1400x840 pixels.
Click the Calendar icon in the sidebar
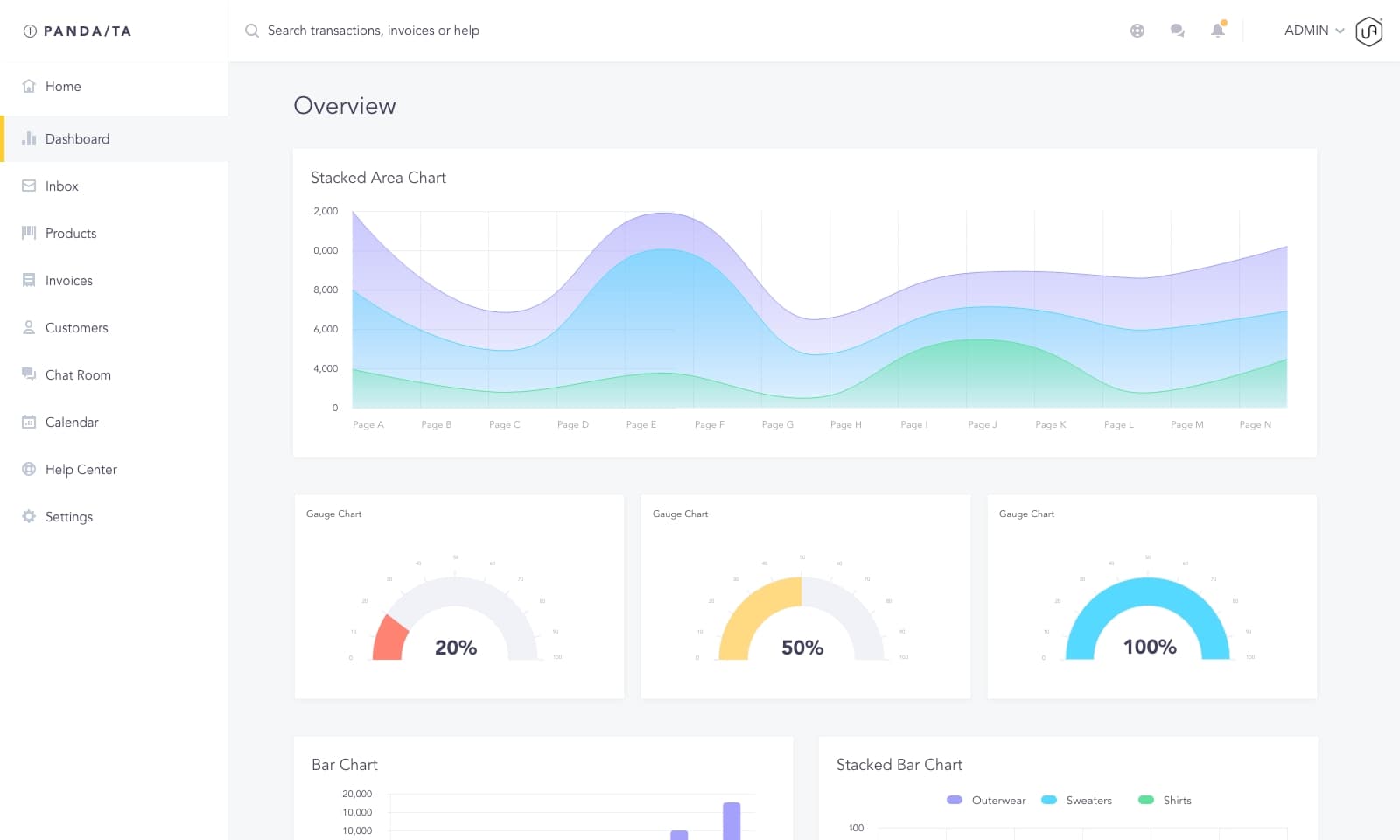pos(29,422)
